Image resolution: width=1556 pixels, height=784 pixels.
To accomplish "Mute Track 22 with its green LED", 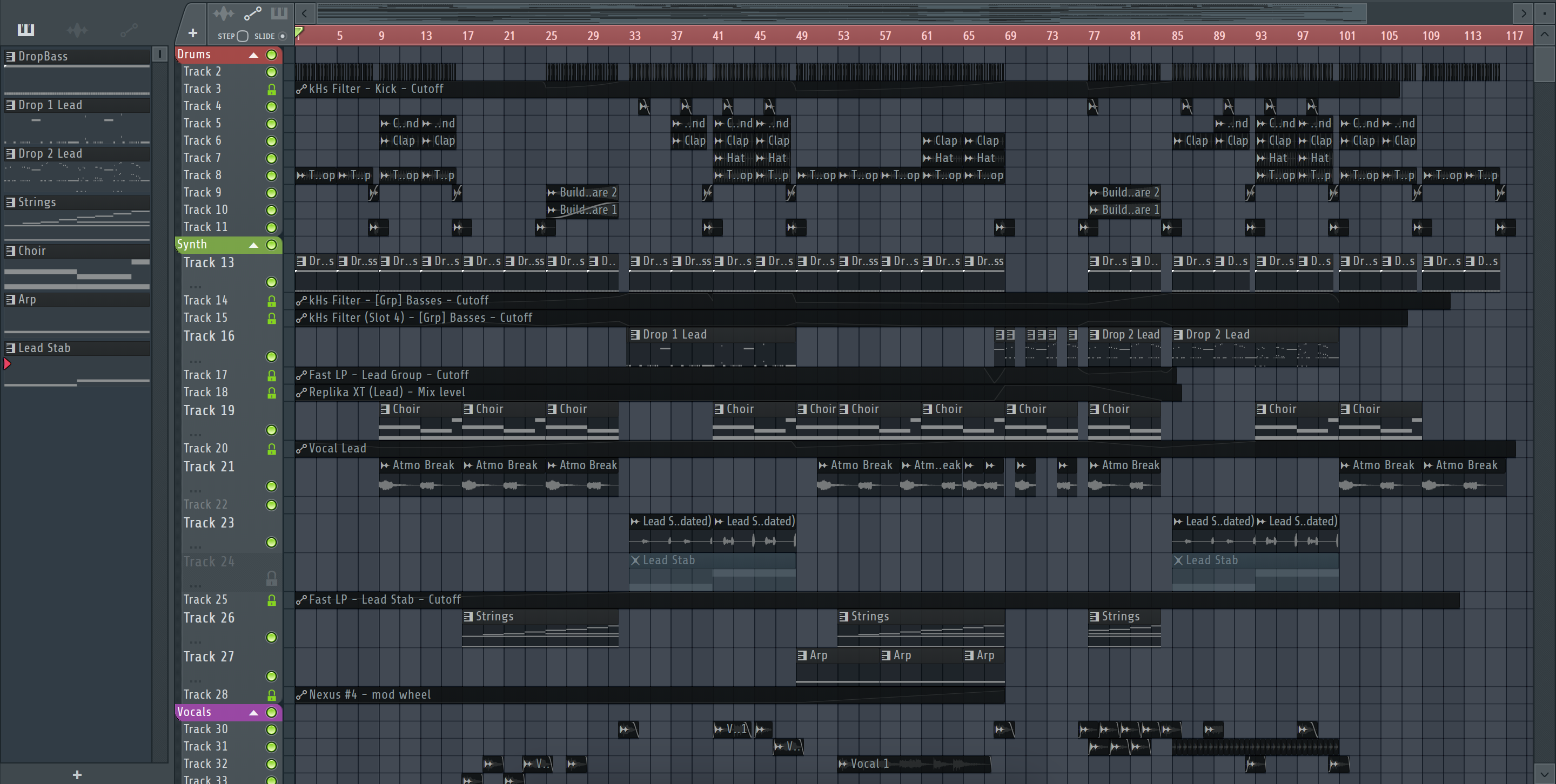I will click(x=272, y=505).
